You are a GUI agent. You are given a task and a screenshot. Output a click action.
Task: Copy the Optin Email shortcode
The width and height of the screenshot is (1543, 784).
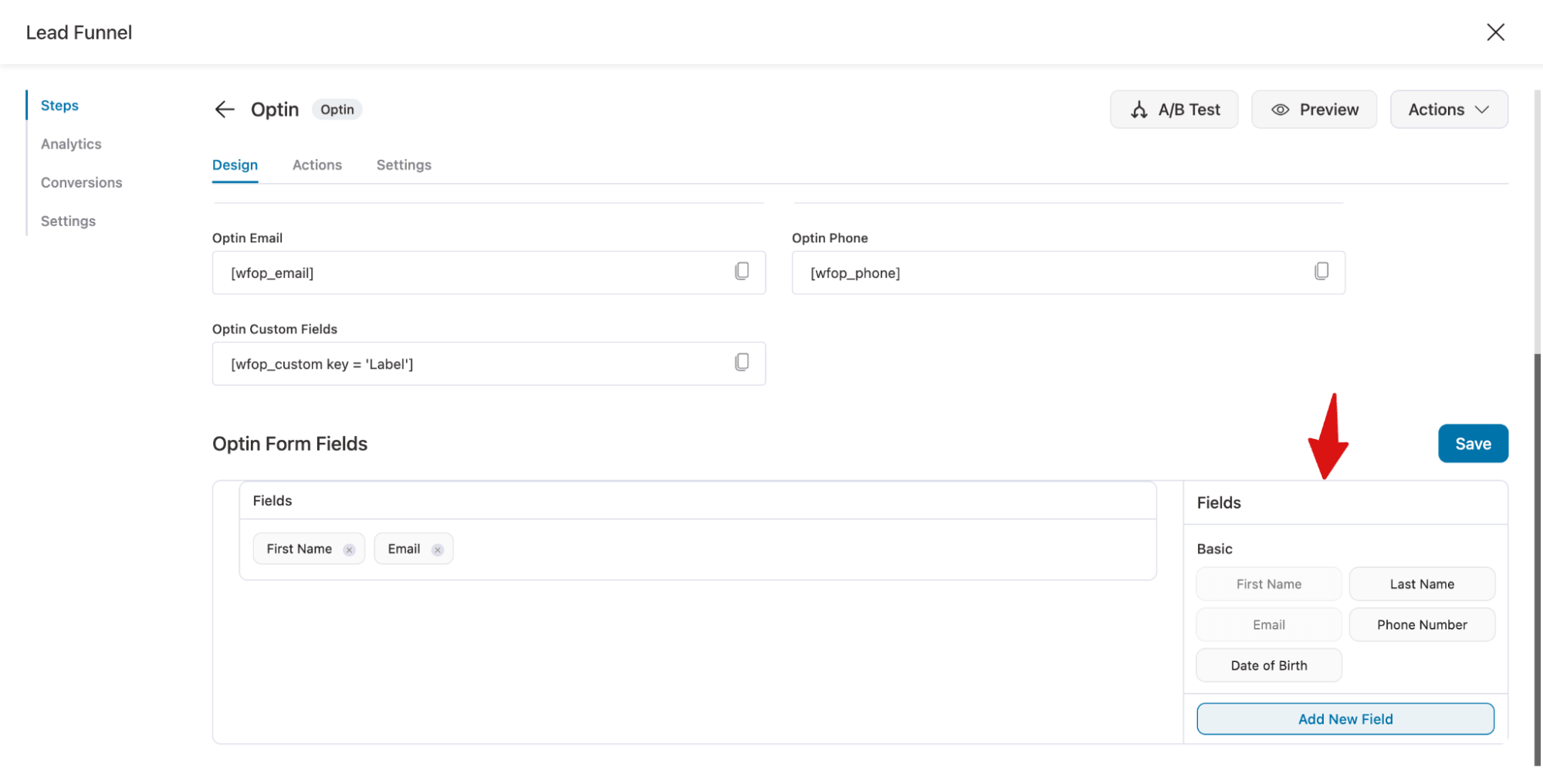coord(741,272)
